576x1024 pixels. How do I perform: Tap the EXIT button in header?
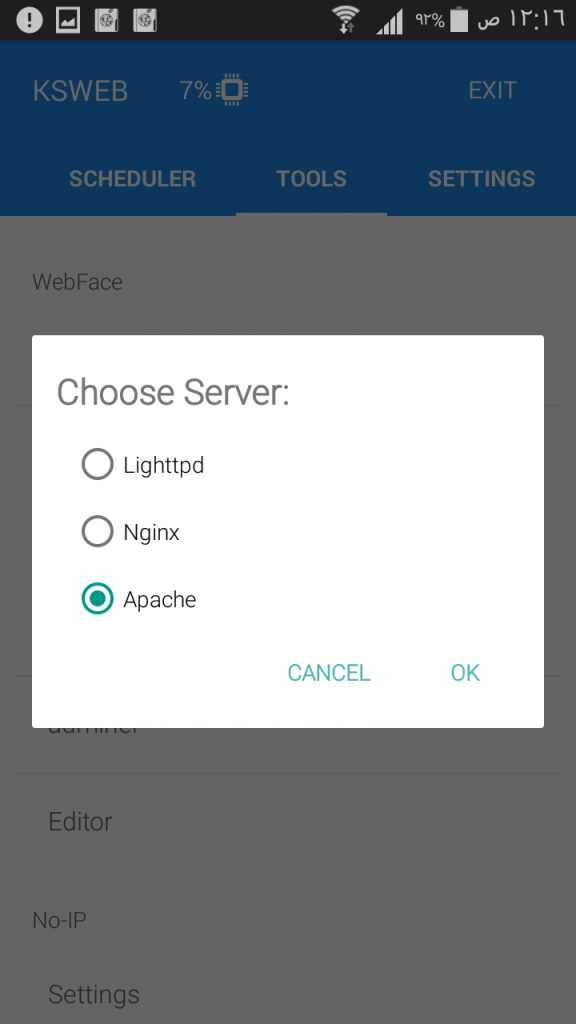tap(492, 90)
